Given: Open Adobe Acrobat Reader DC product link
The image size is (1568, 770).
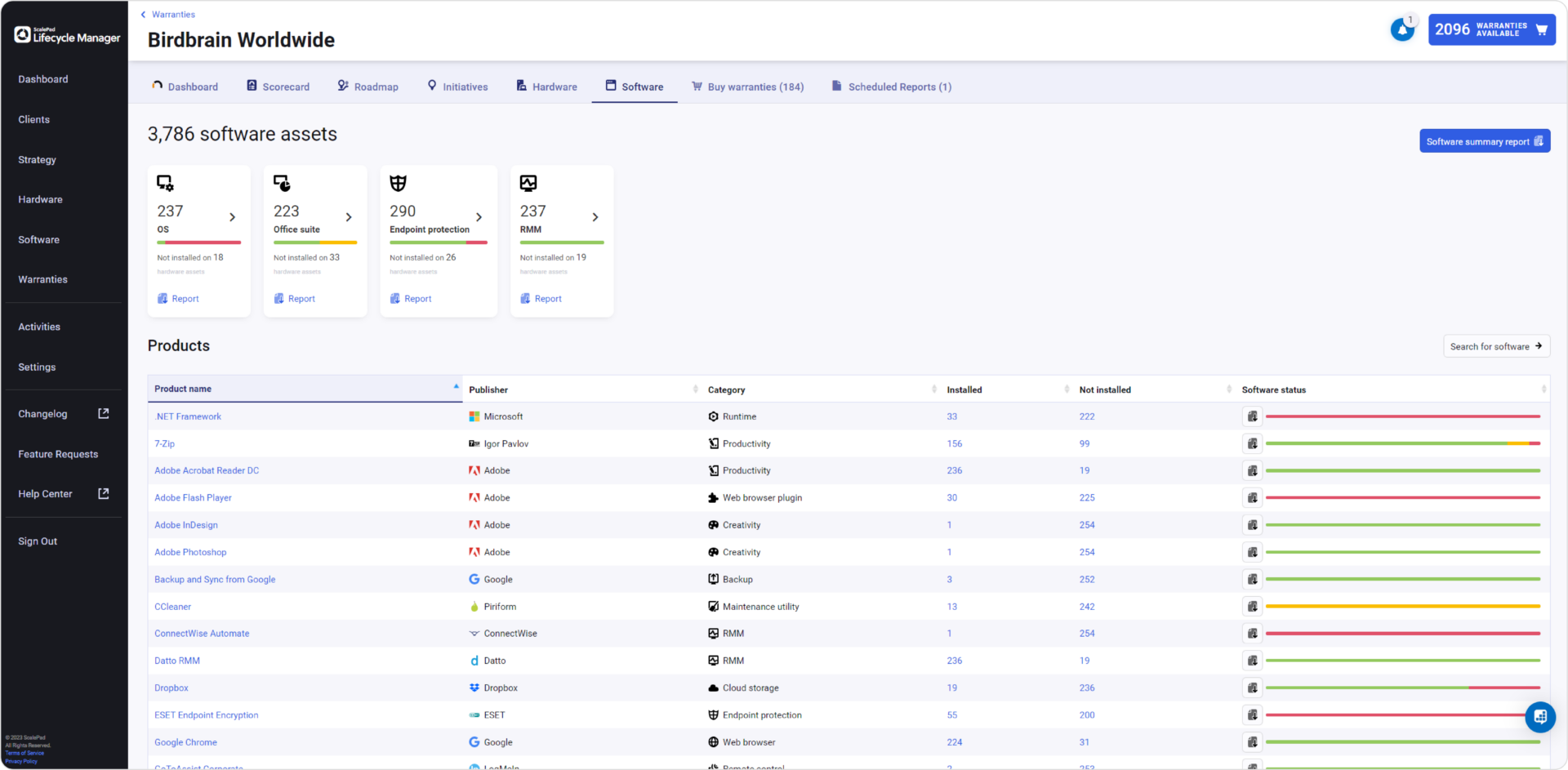Looking at the screenshot, I should 207,470.
